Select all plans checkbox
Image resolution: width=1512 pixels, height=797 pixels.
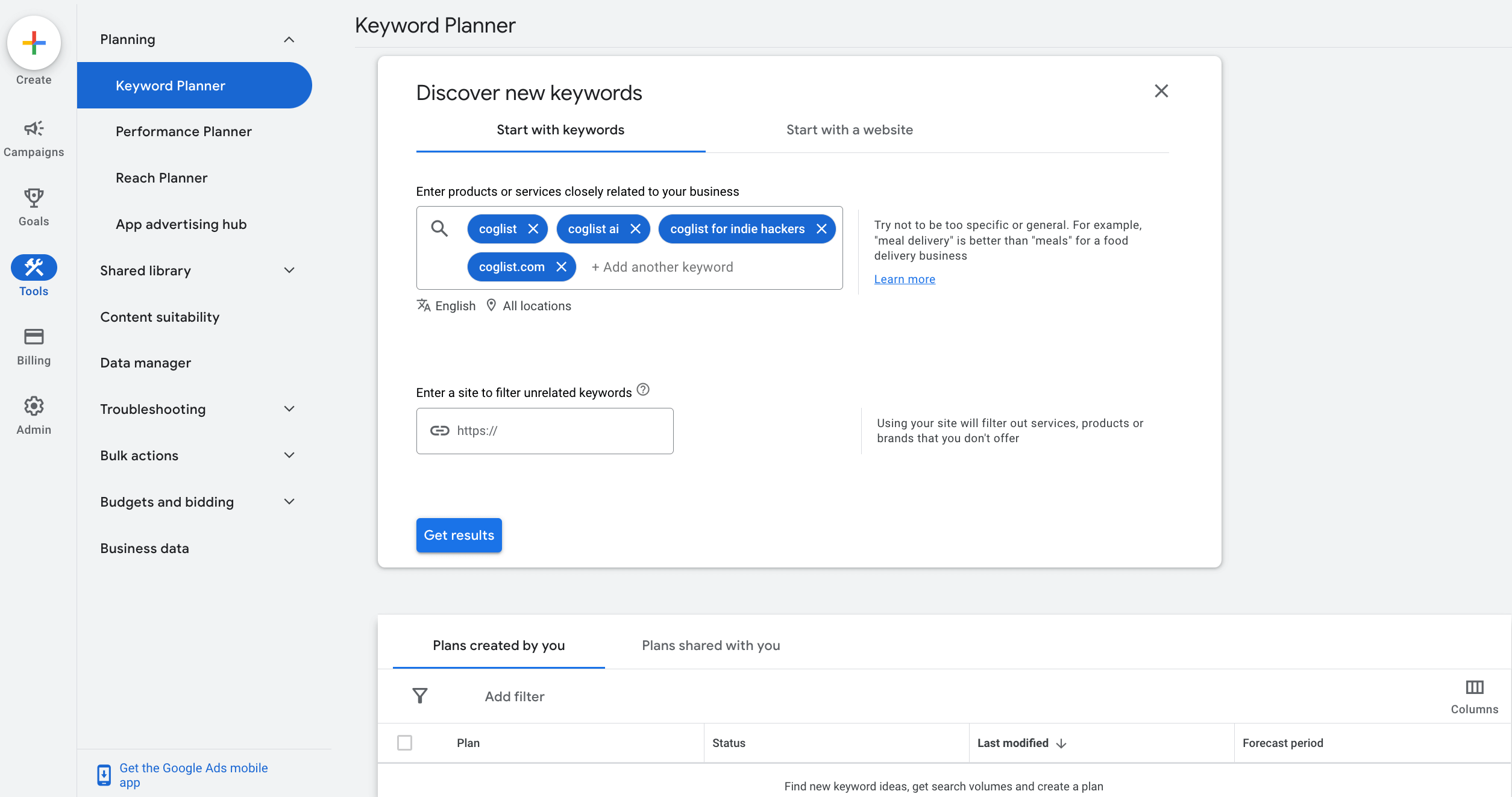point(405,743)
